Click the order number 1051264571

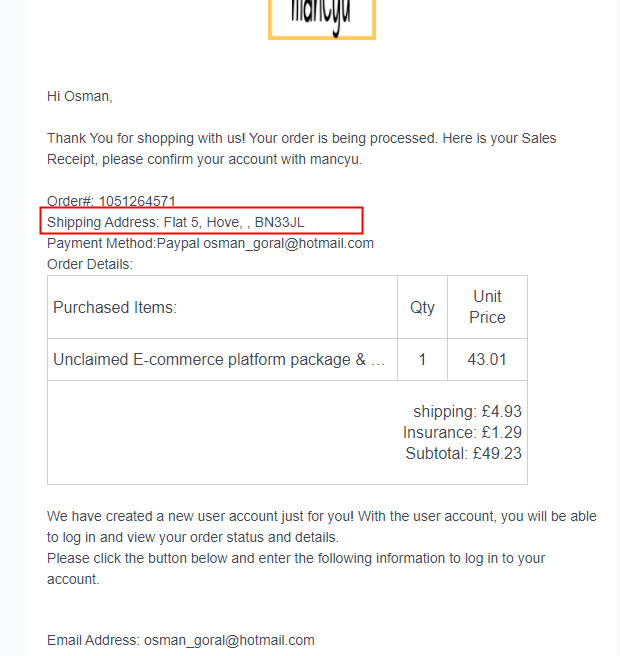(x=137, y=201)
